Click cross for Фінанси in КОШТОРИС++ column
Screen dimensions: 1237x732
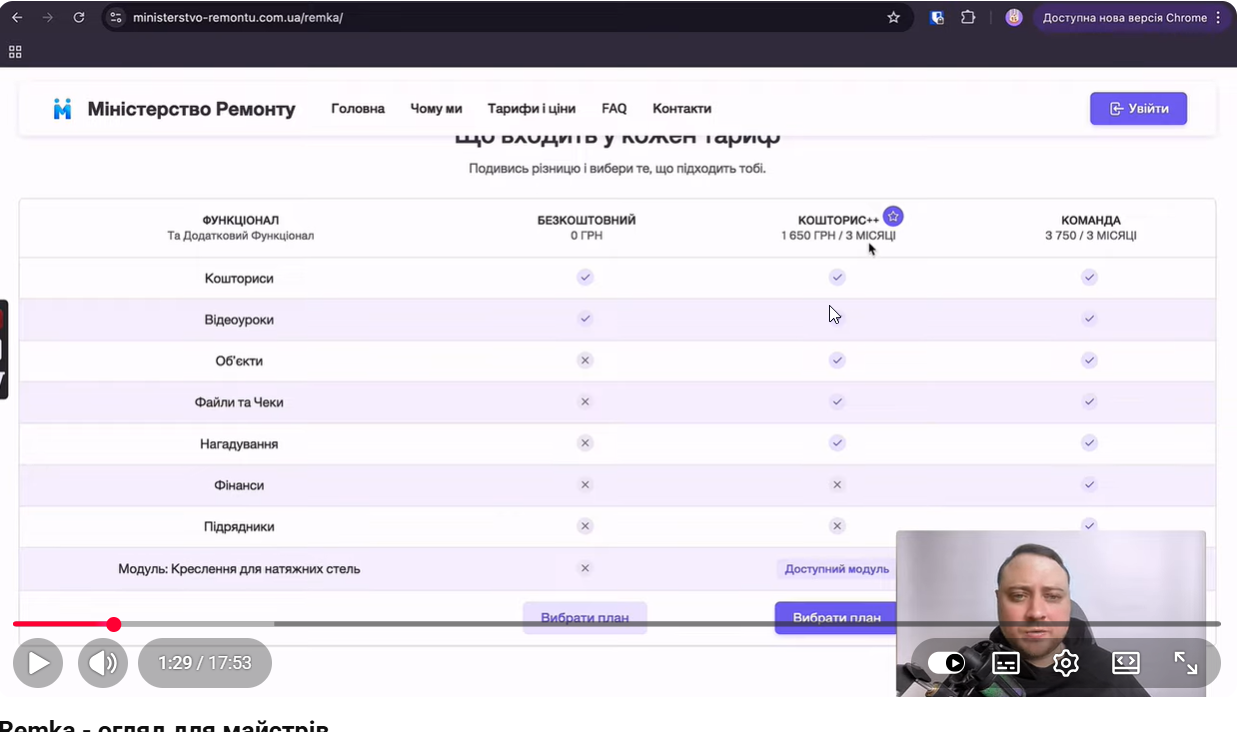click(838, 485)
